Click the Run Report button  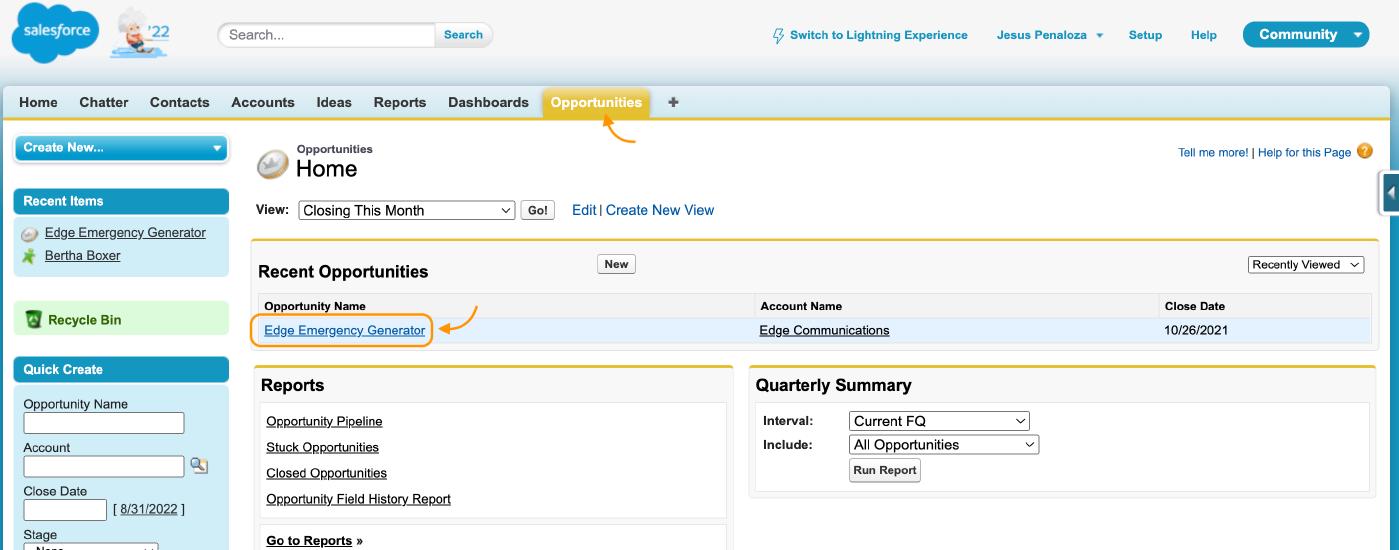884,470
